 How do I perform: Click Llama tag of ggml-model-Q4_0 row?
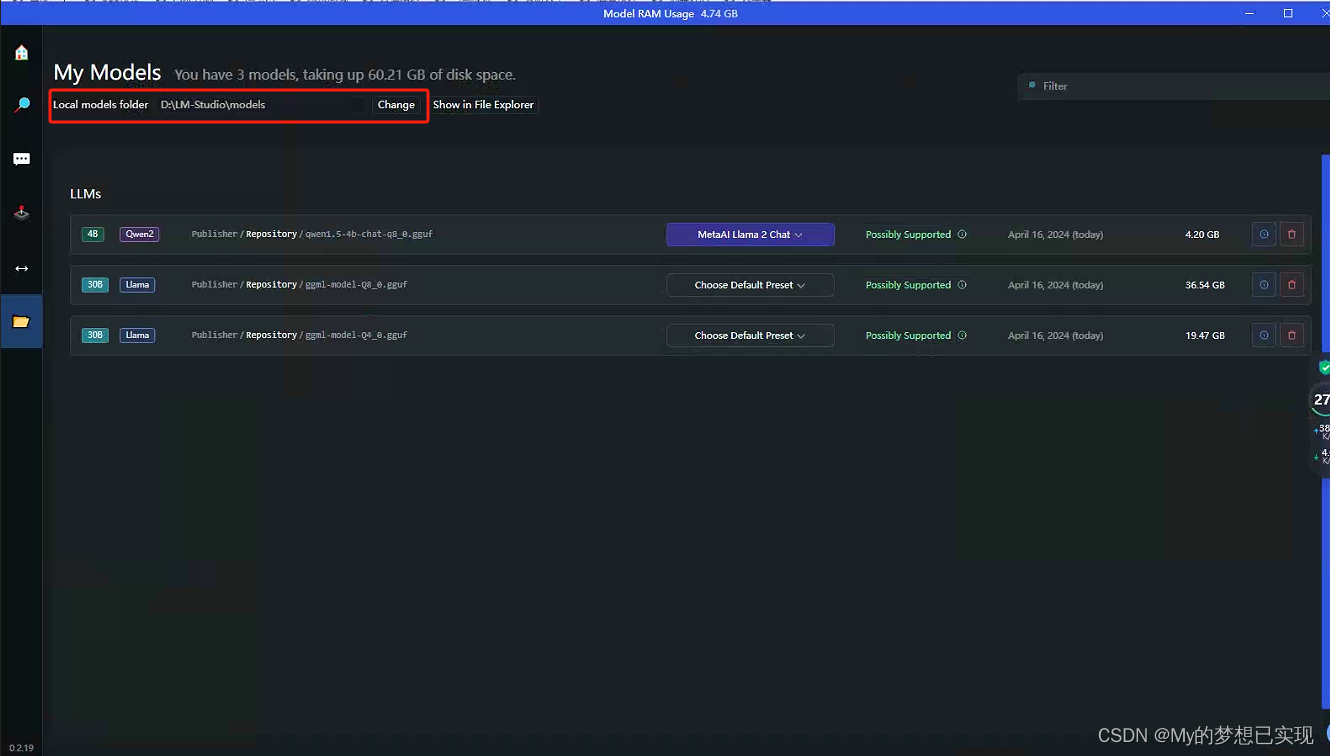[137, 335]
